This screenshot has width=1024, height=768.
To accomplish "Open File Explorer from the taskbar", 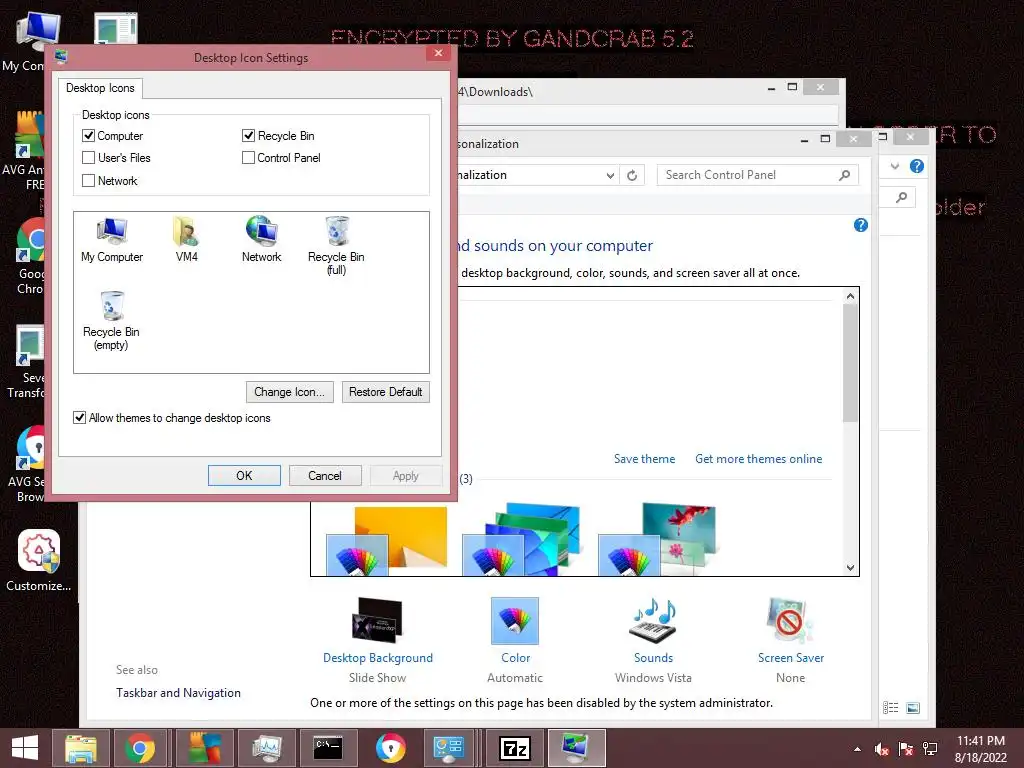I will coord(80,748).
